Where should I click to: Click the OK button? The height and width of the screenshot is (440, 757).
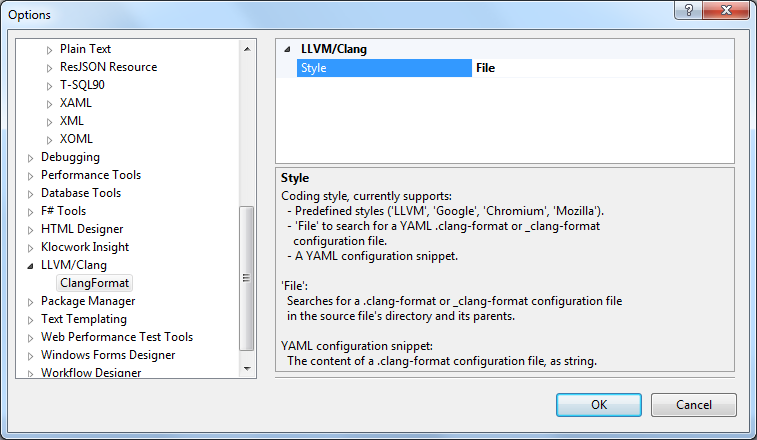[599, 404]
